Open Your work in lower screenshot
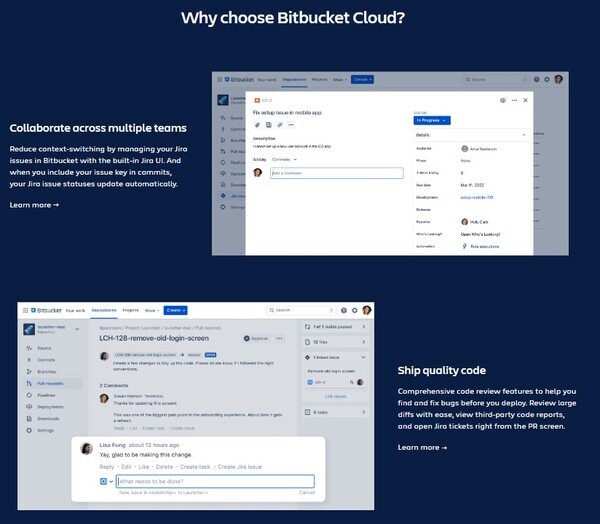Viewport: 600px width, 524px height. pos(75,310)
